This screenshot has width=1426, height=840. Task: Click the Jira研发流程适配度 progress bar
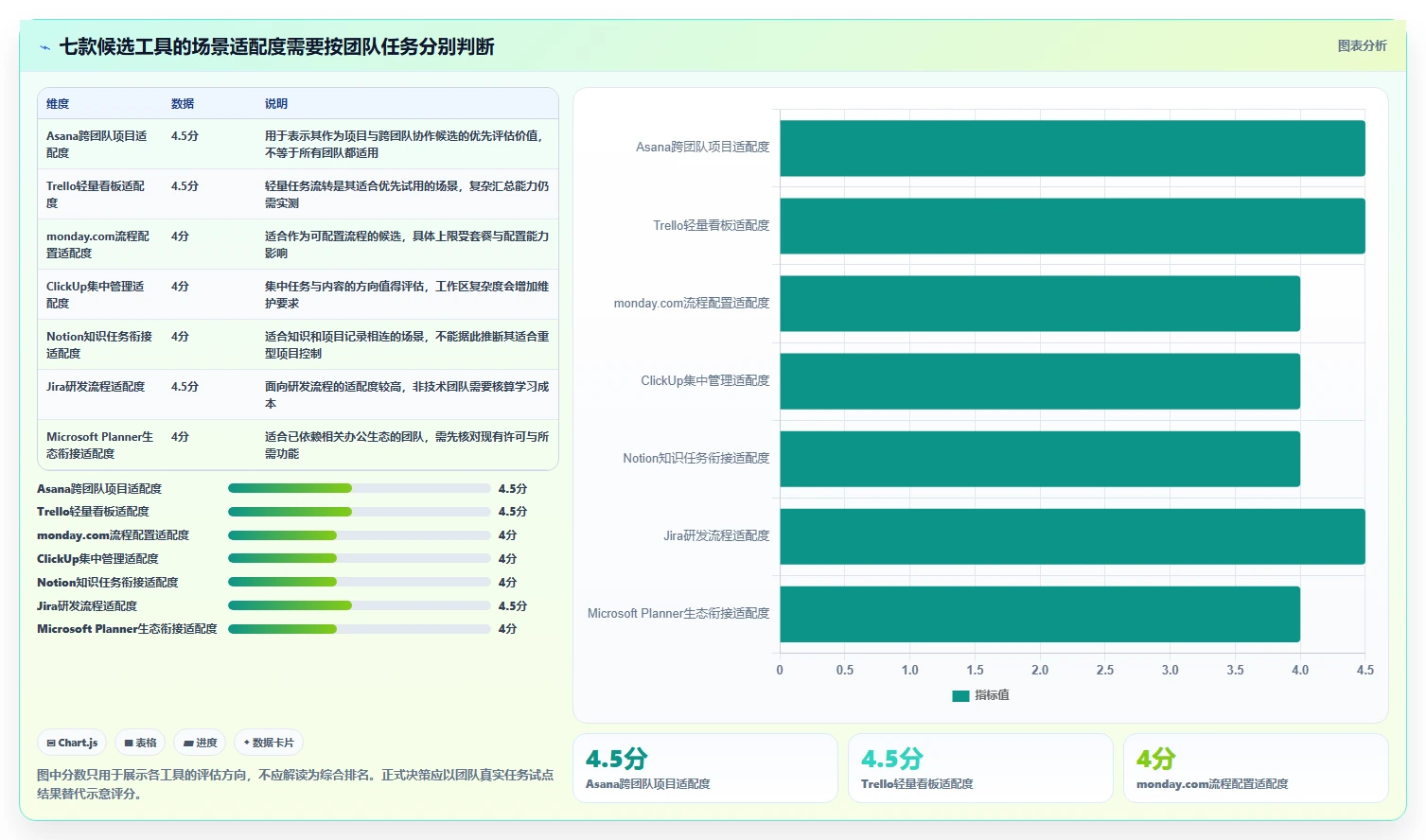pos(360,605)
